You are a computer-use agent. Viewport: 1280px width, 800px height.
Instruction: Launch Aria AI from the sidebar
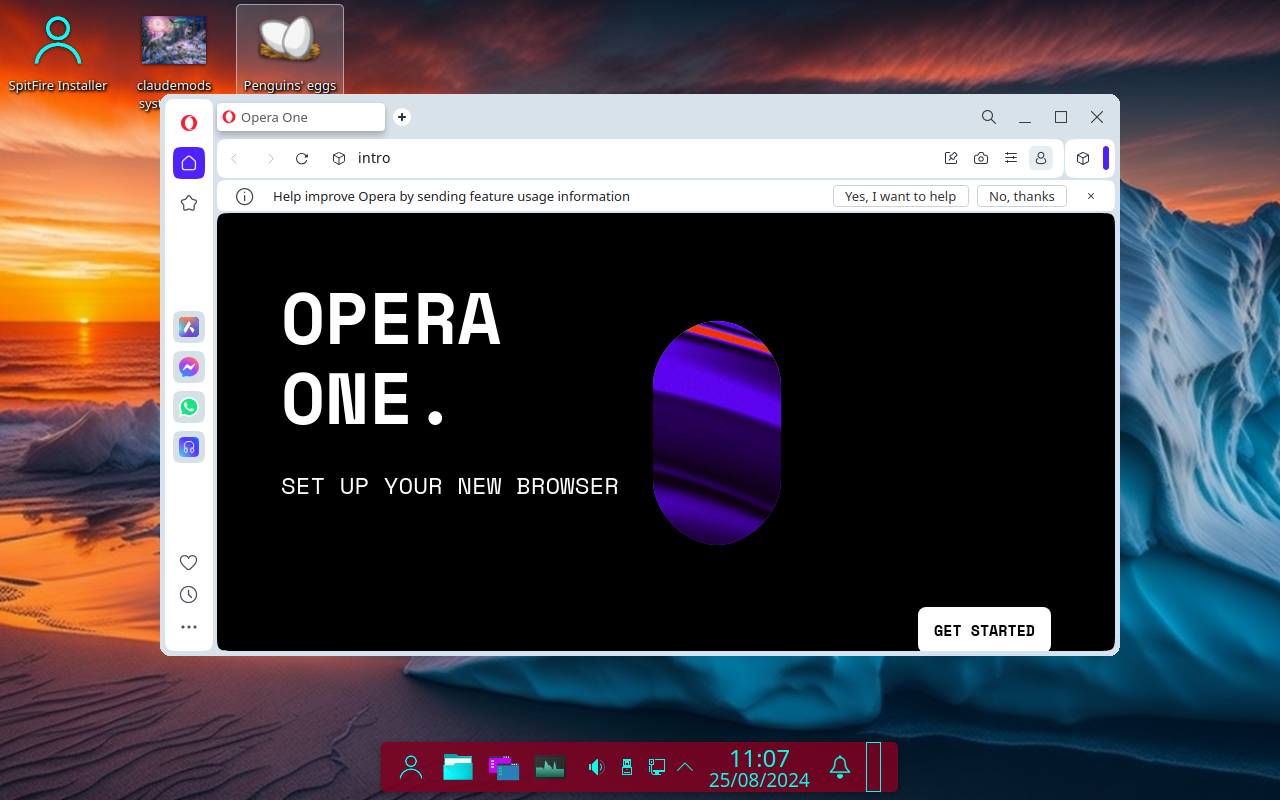[189, 327]
